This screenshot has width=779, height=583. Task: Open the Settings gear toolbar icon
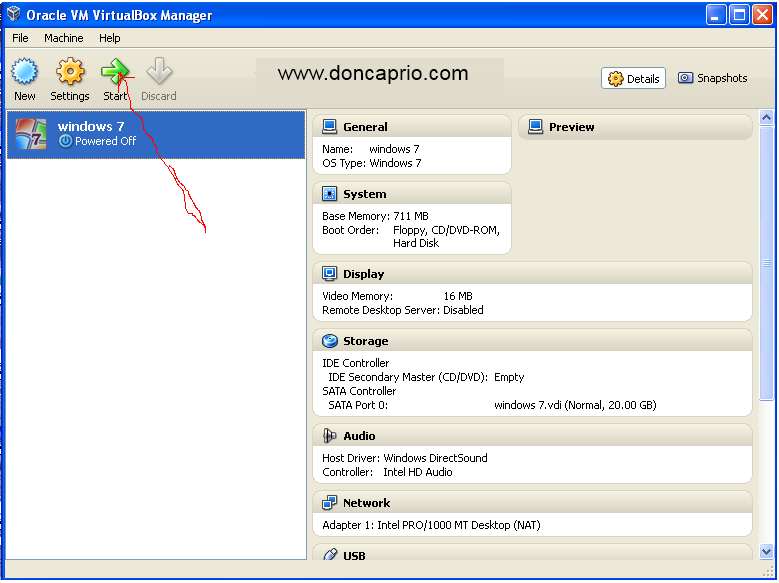pyautogui.click(x=70, y=71)
